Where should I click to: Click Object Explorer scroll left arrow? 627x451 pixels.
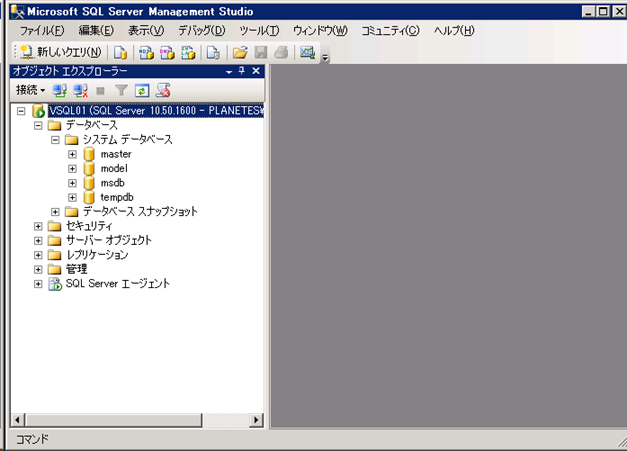[17, 420]
